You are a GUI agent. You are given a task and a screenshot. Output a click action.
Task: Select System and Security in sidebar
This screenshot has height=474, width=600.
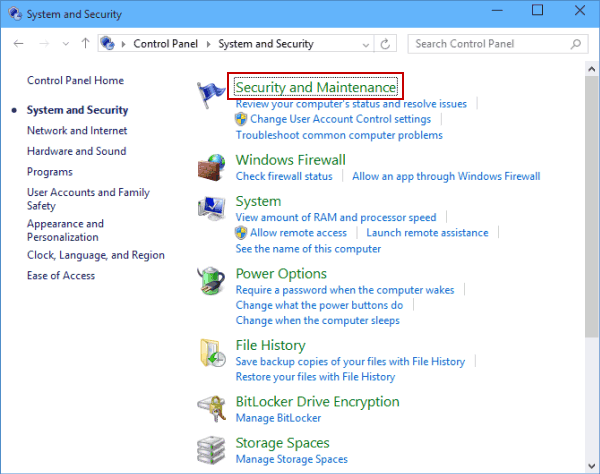tap(77, 110)
